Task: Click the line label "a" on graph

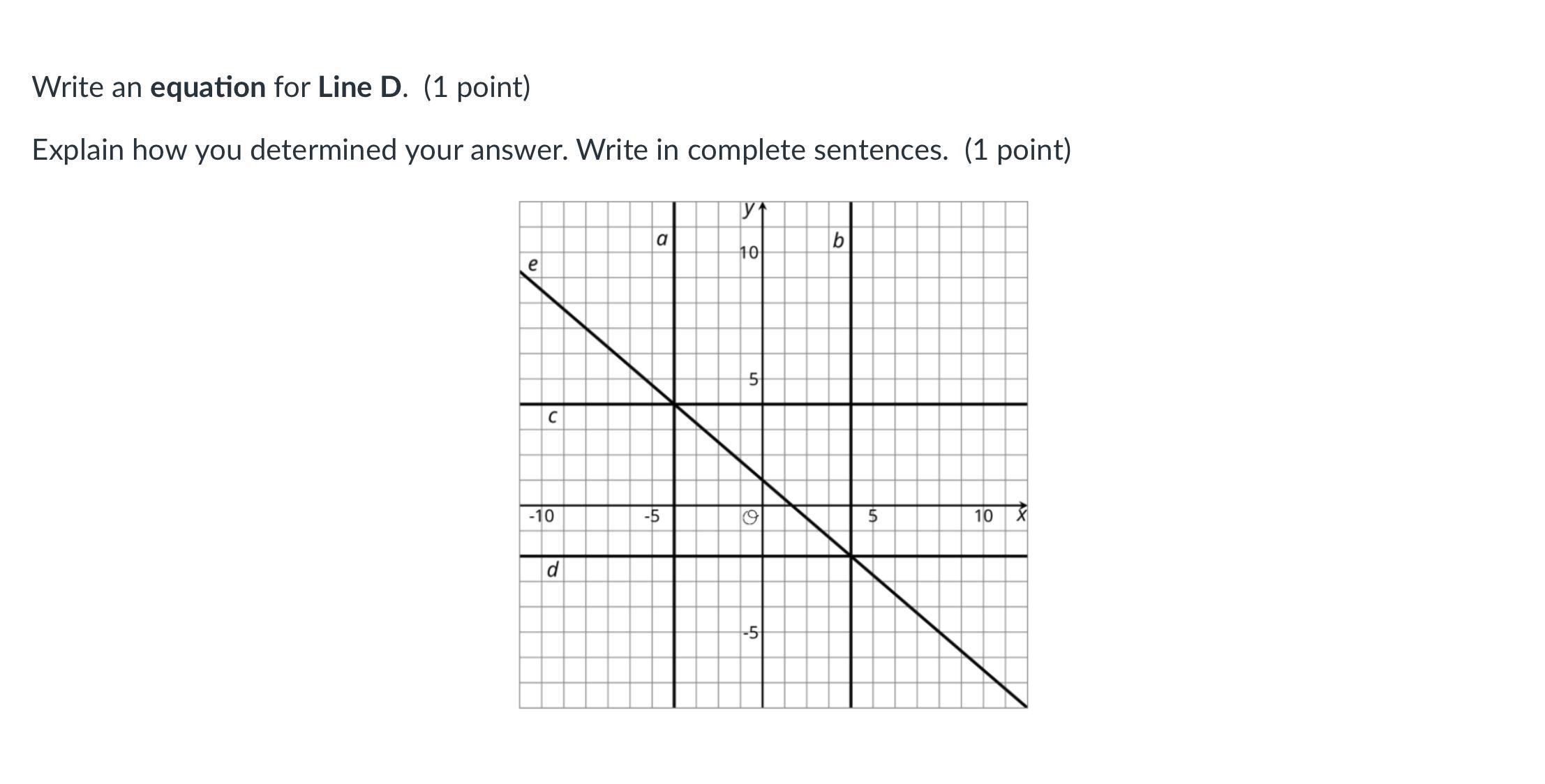Action: click(662, 240)
